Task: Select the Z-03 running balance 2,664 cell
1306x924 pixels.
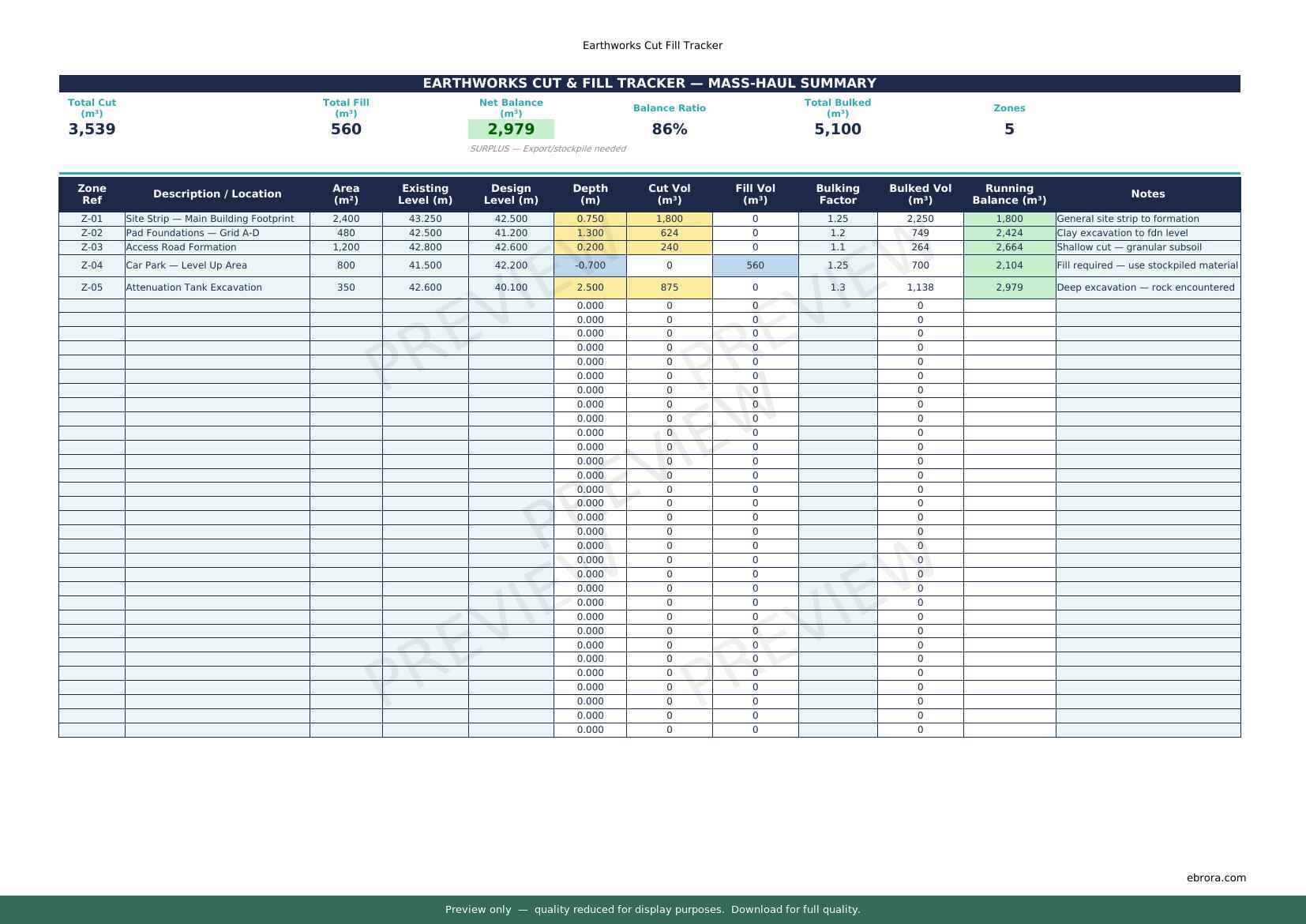Action: (1009, 247)
